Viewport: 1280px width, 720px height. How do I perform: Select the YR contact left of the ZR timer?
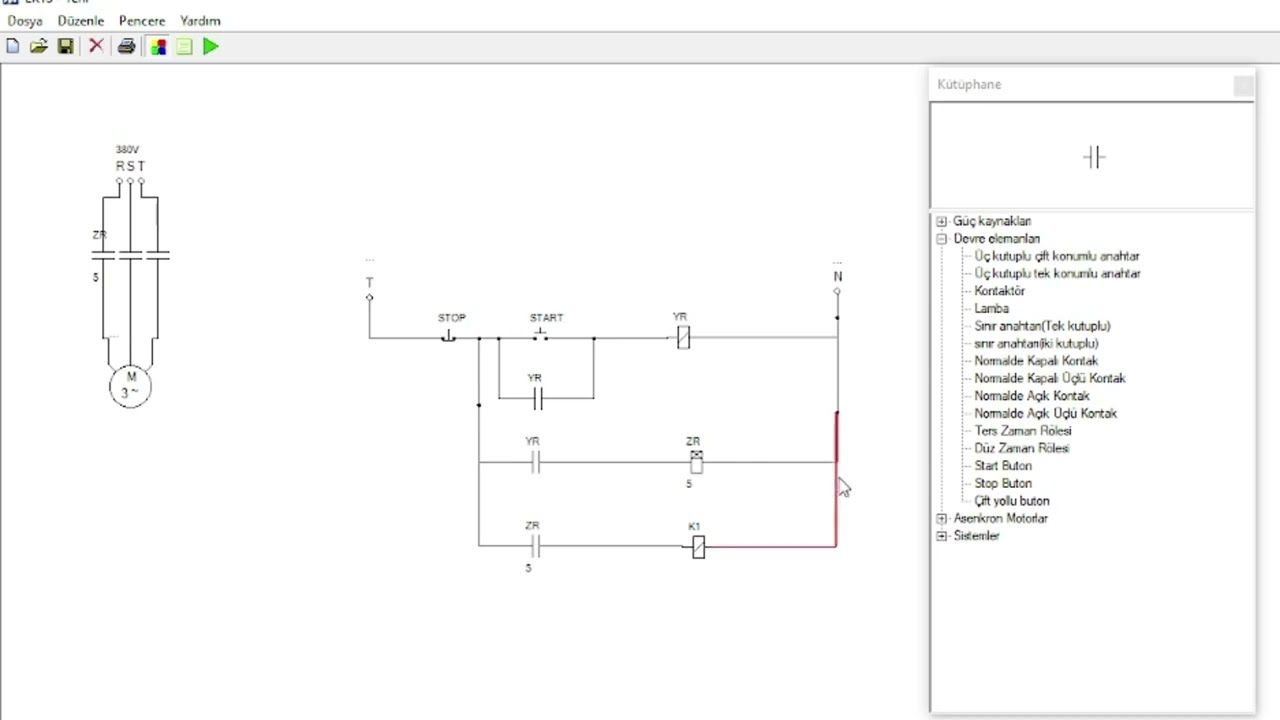pos(535,462)
